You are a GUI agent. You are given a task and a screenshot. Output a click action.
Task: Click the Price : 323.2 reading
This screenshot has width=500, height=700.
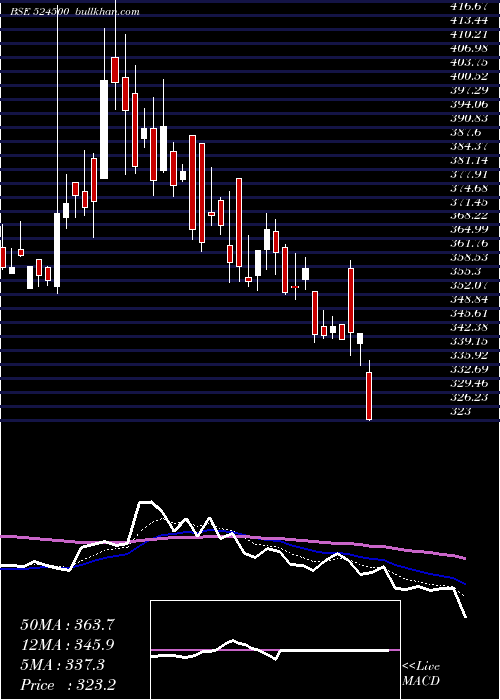[69, 685]
